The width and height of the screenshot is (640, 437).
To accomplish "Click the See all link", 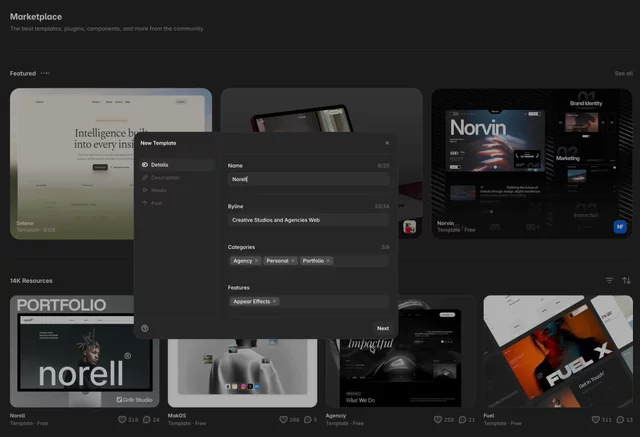I will click(x=623, y=73).
